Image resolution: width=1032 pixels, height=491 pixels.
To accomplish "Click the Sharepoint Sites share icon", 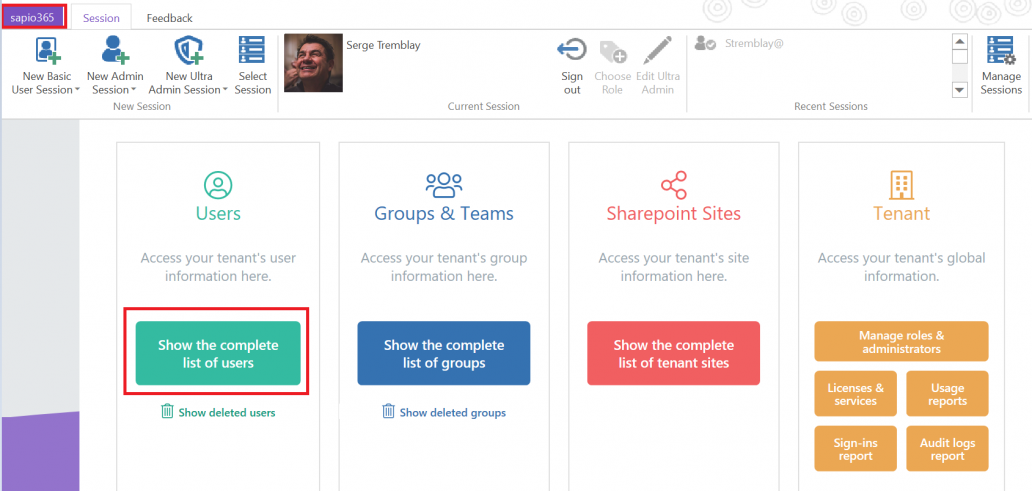I will click(x=673, y=185).
